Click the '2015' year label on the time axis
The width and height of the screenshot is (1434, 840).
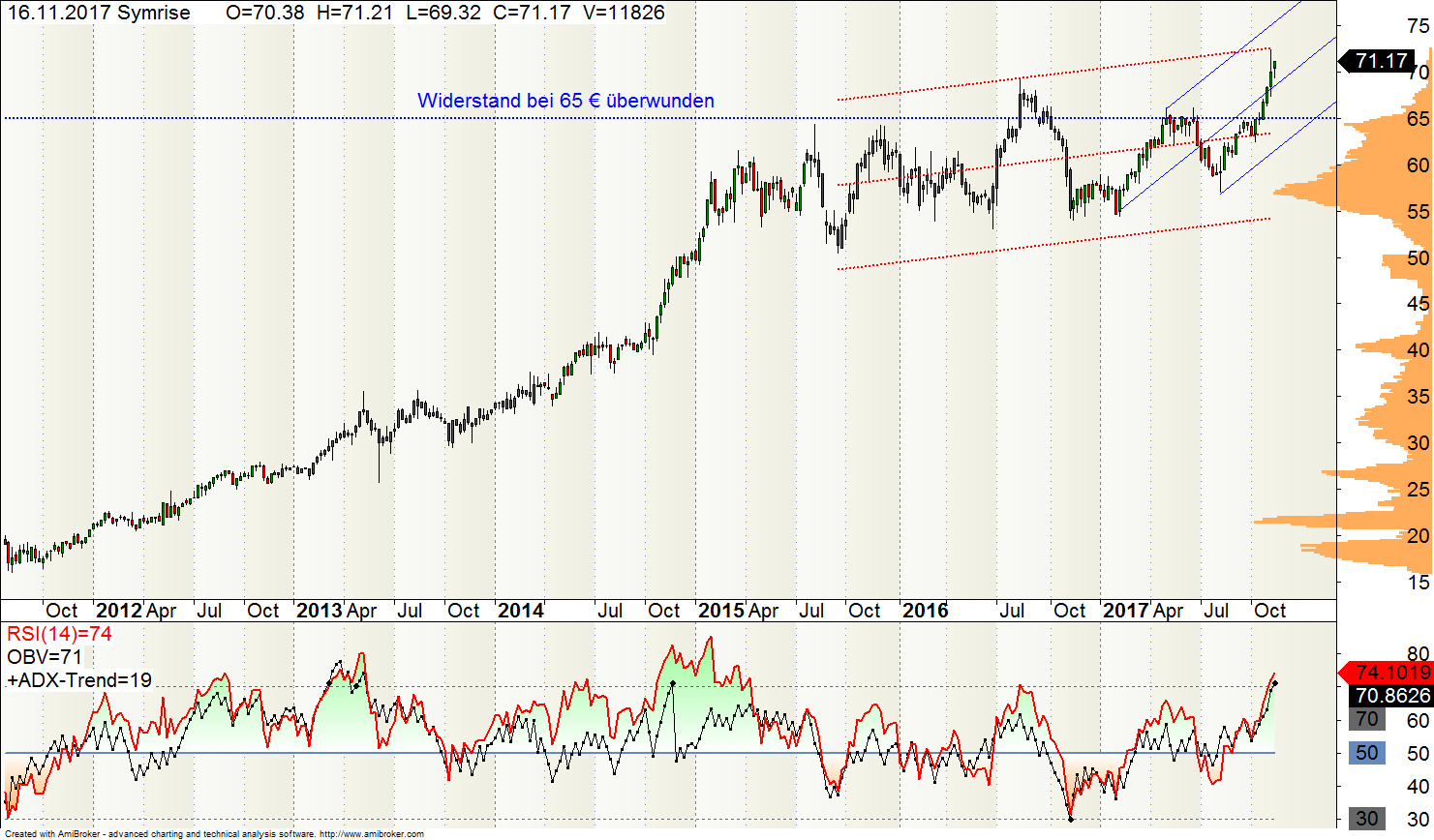721,611
